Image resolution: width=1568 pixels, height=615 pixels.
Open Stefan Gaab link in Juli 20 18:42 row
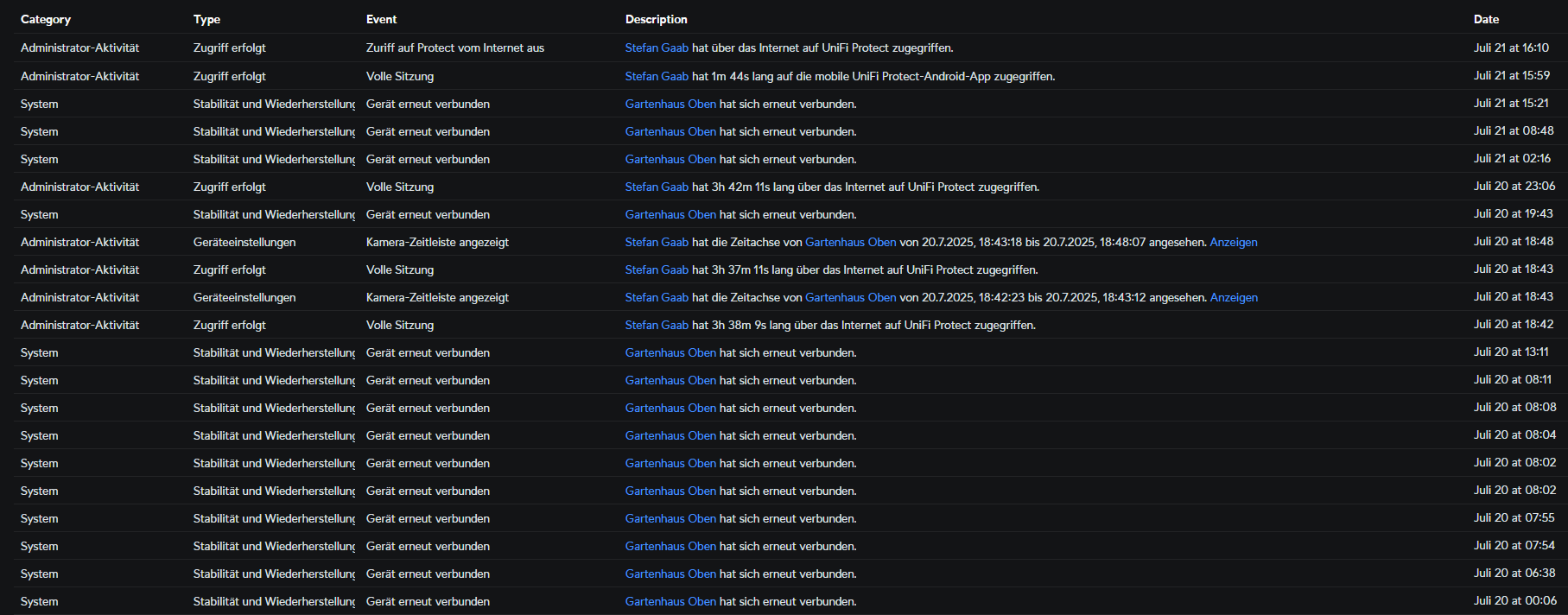(x=657, y=325)
